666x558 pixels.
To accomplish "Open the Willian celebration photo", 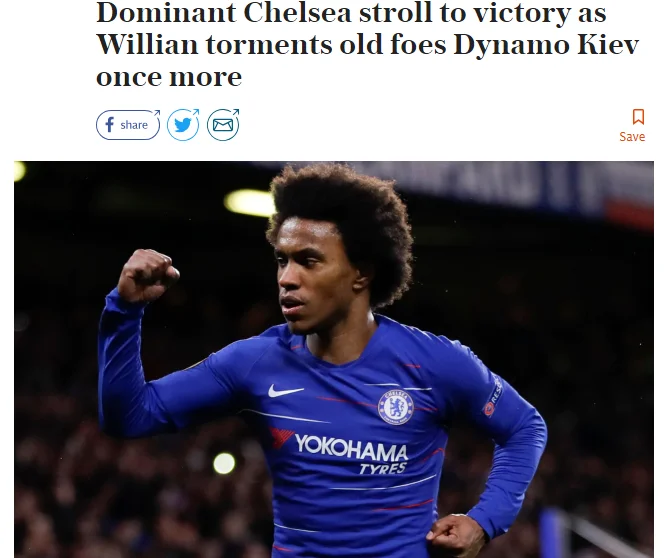I will coord(334,359).
